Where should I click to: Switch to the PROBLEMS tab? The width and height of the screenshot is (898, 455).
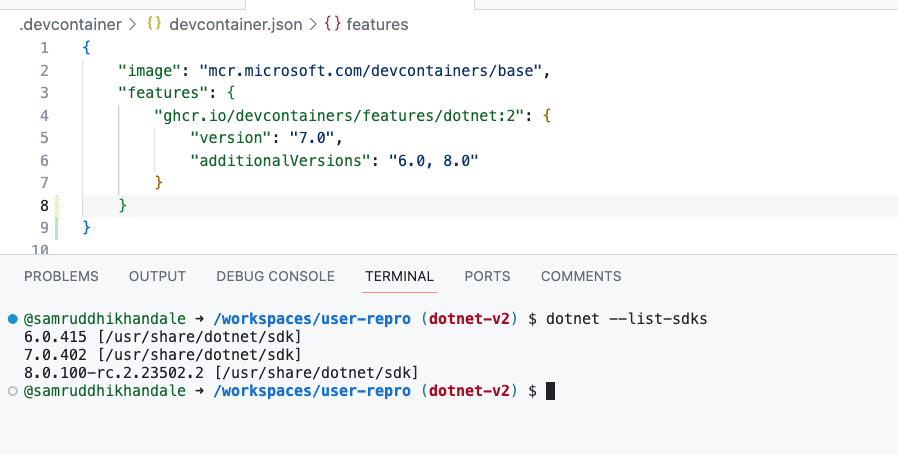click(61, 276)
